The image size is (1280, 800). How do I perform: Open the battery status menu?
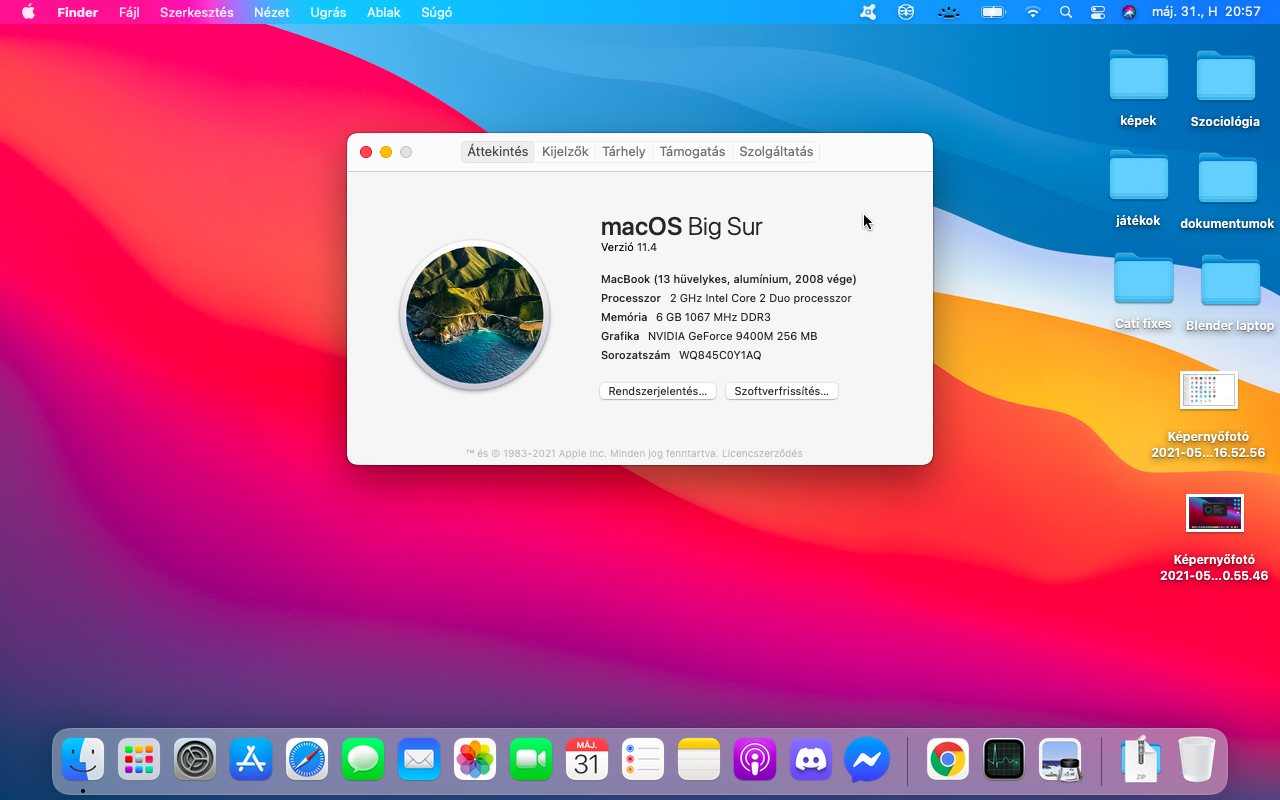tap(993, 12)
